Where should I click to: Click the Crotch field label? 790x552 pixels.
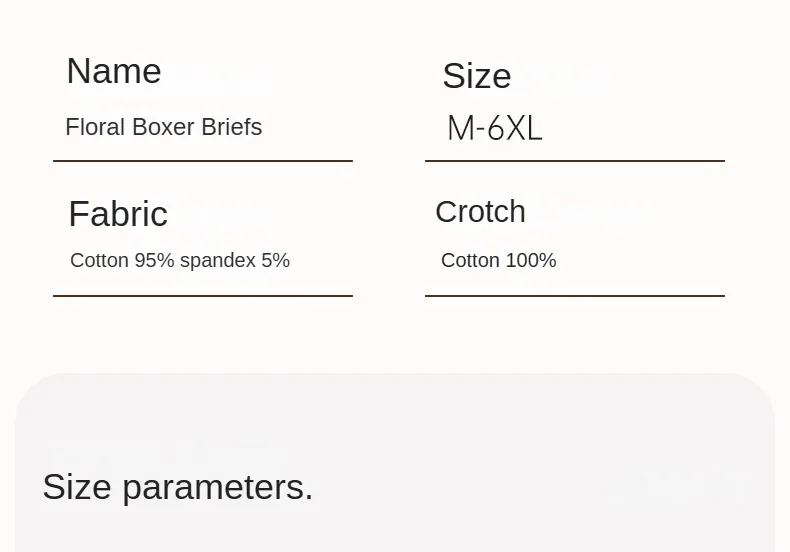[480, 212]
